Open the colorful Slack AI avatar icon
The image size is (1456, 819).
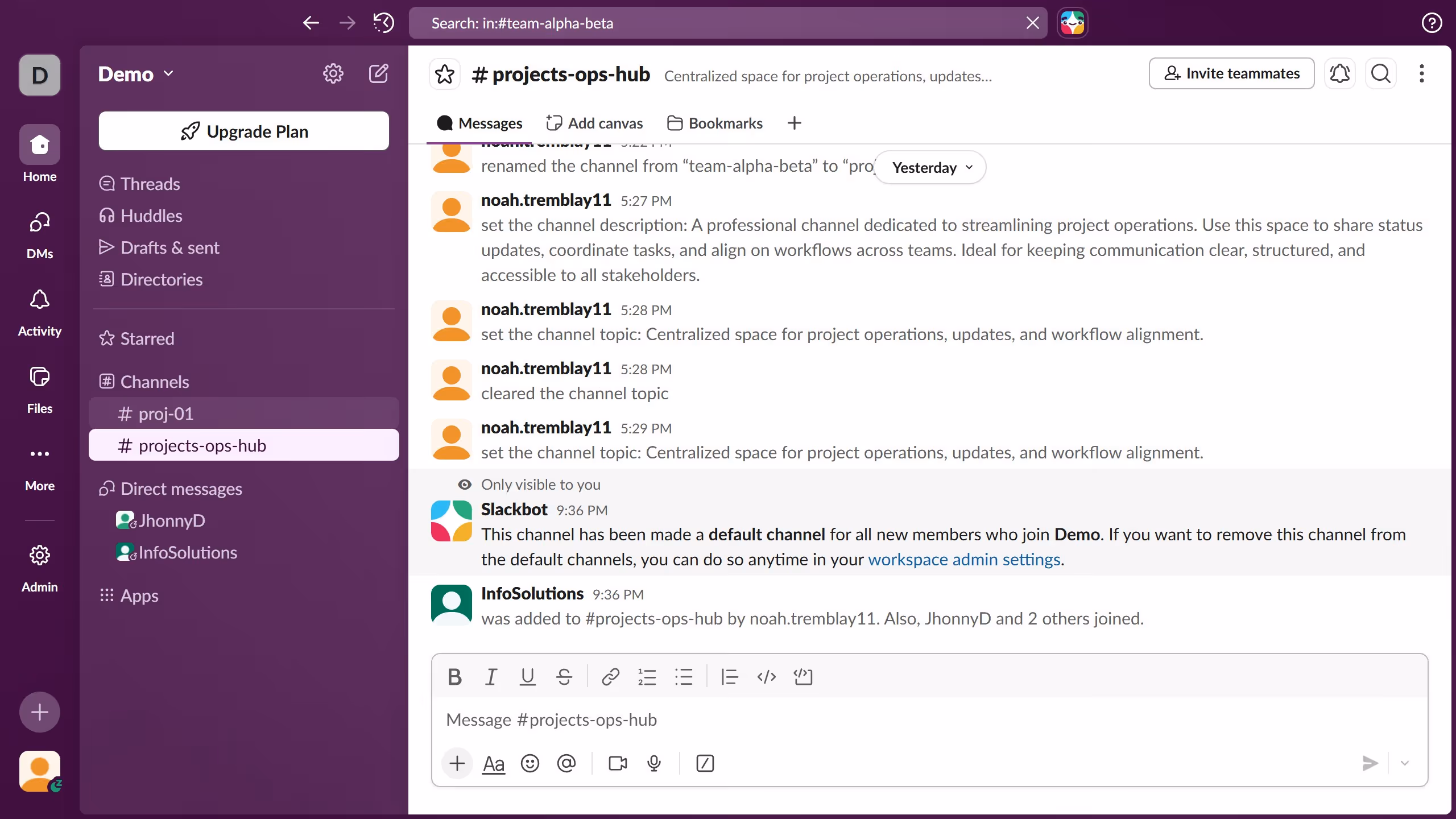coord(1073,23)
